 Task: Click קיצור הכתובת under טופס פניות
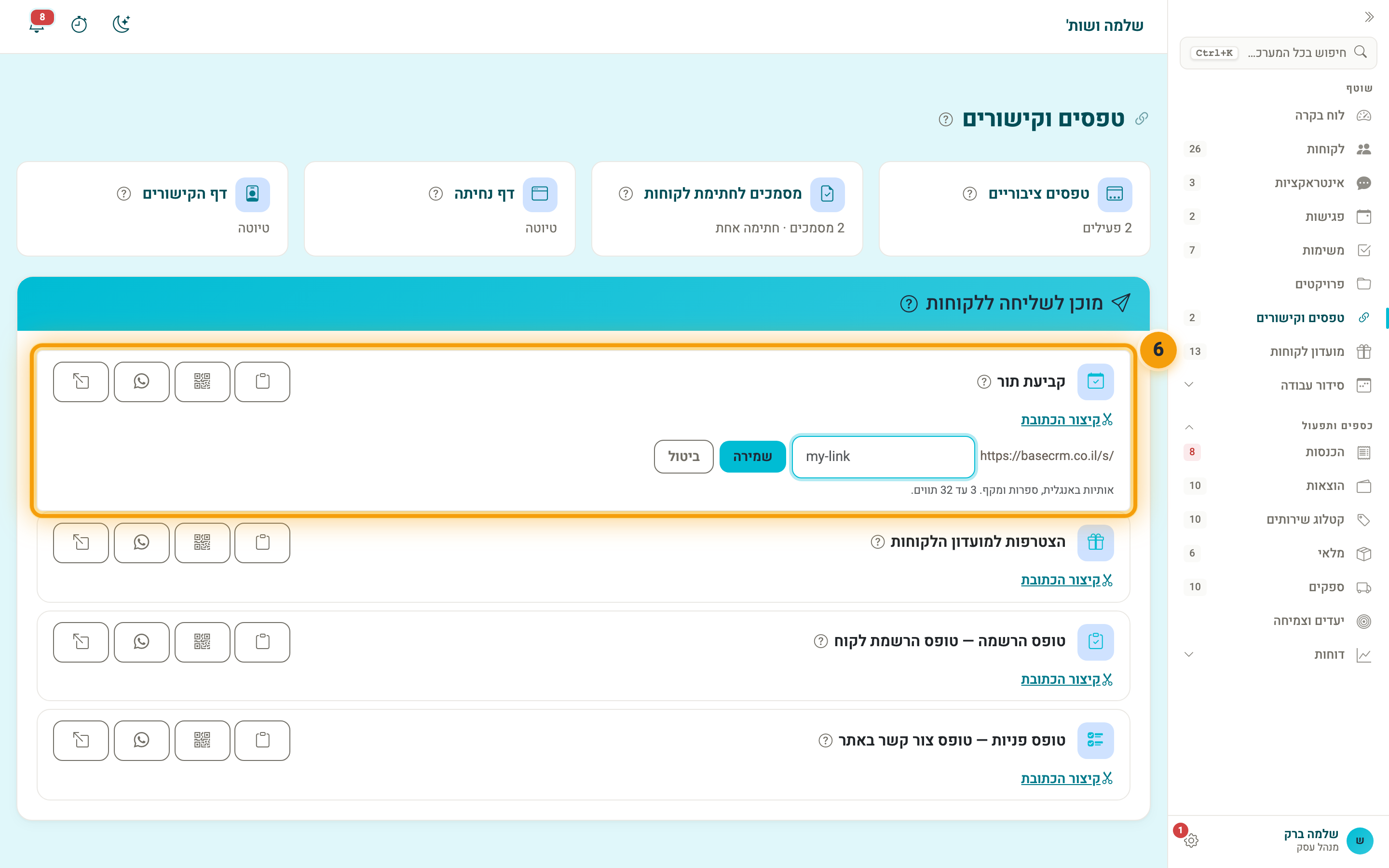1066,778
